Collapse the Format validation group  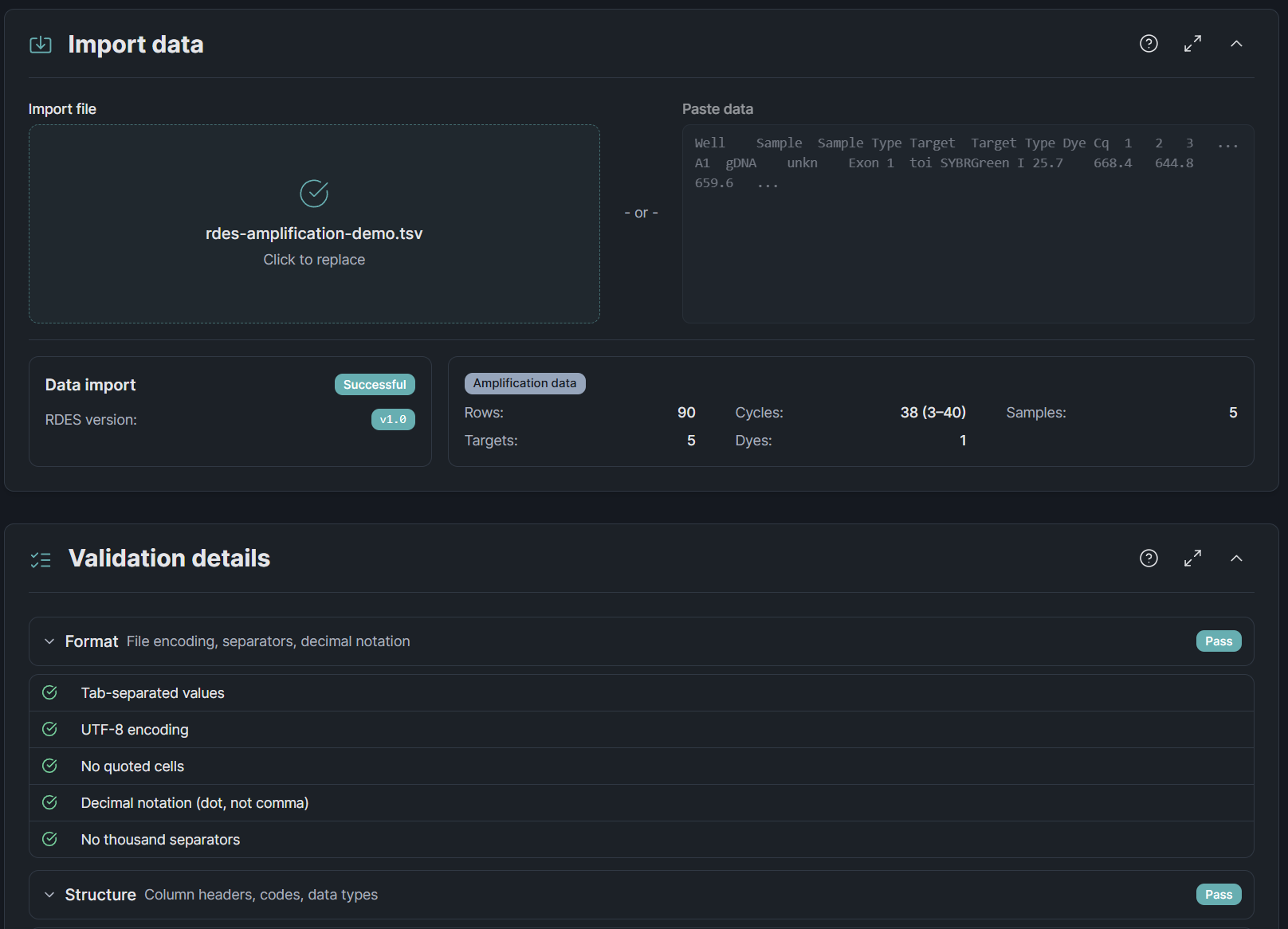point(49,641)
